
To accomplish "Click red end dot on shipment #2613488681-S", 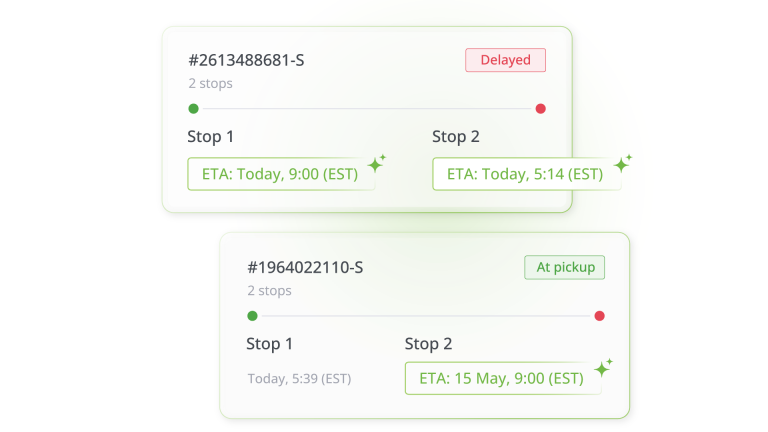I will point(541,108).
